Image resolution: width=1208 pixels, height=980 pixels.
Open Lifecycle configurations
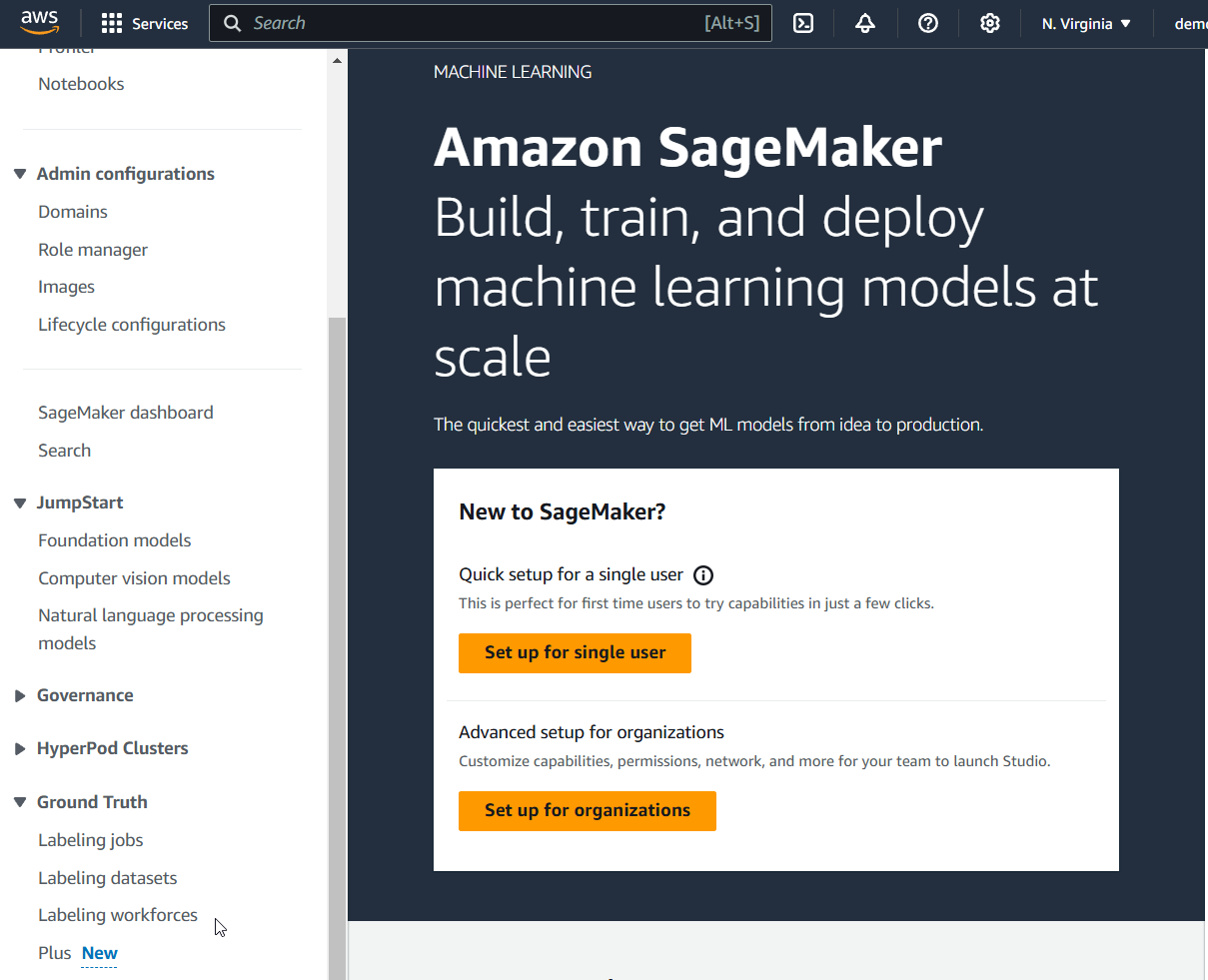[132, 325]
